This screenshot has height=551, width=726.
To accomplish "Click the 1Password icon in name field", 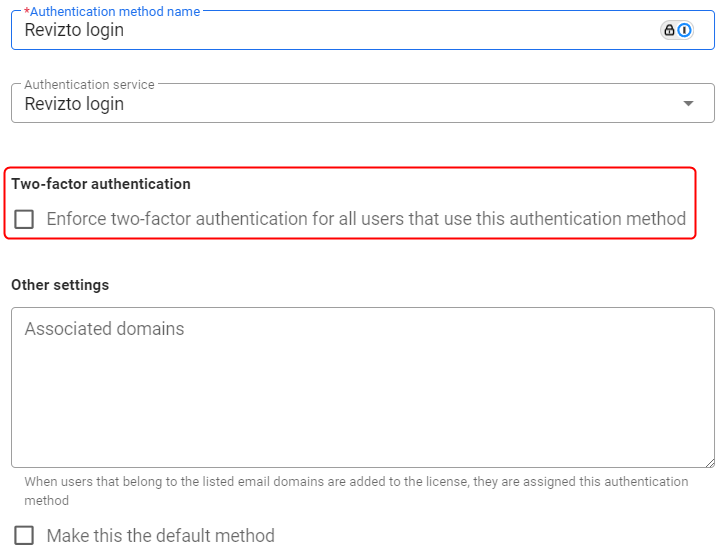I will pos(685,30).
